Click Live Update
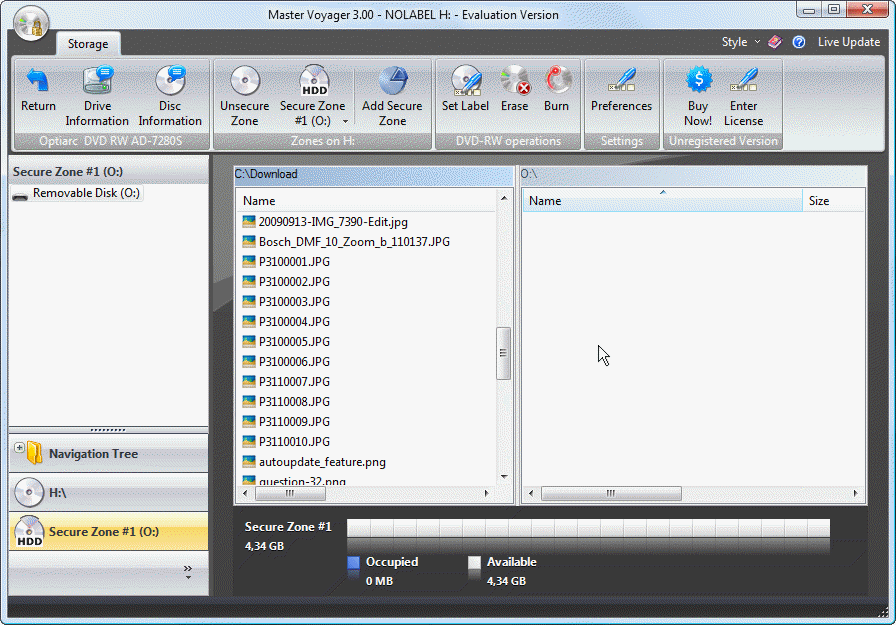896x625 pixels. [849, 42]
